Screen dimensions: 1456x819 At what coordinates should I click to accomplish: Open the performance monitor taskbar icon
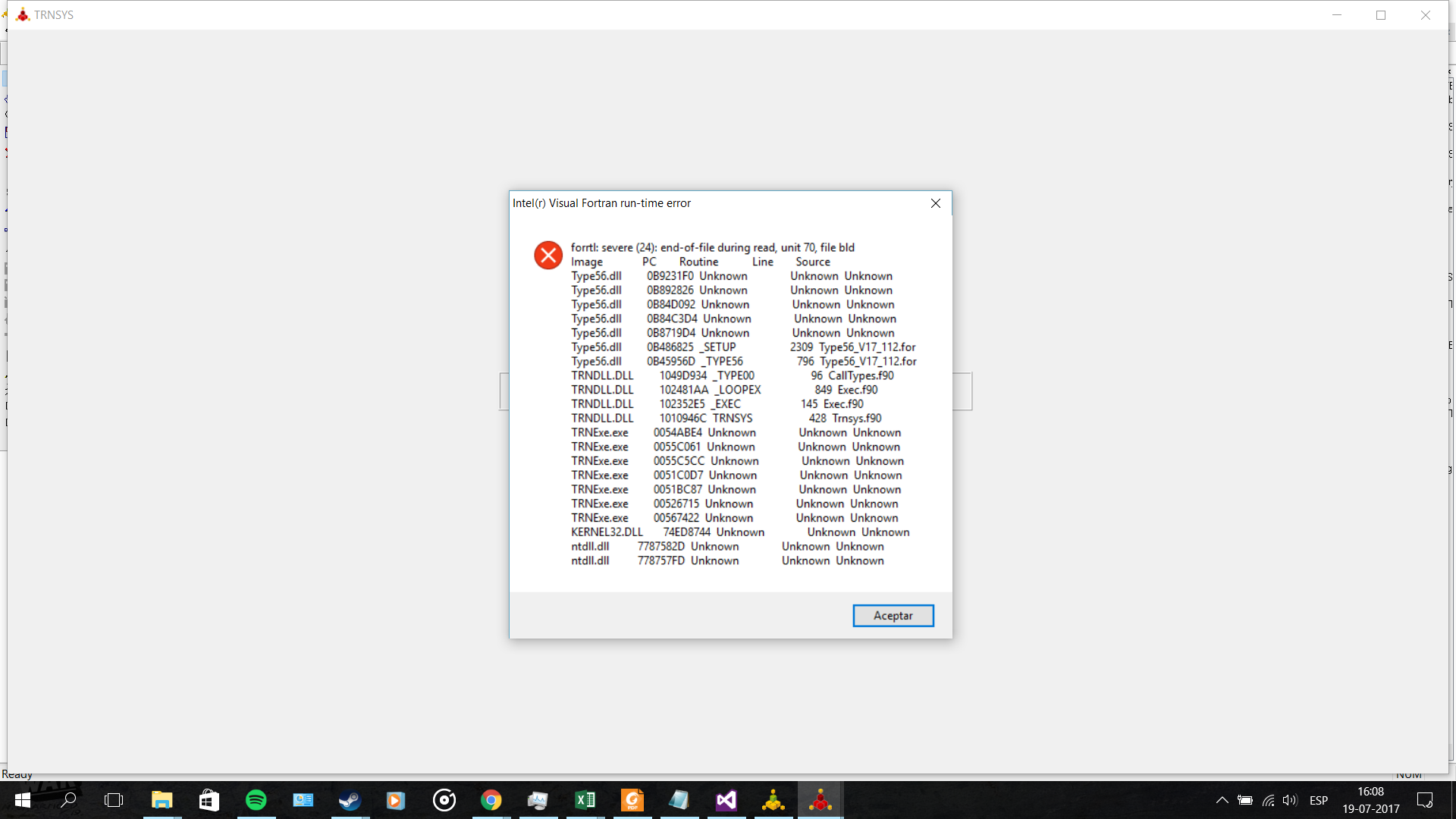[538, 800]
